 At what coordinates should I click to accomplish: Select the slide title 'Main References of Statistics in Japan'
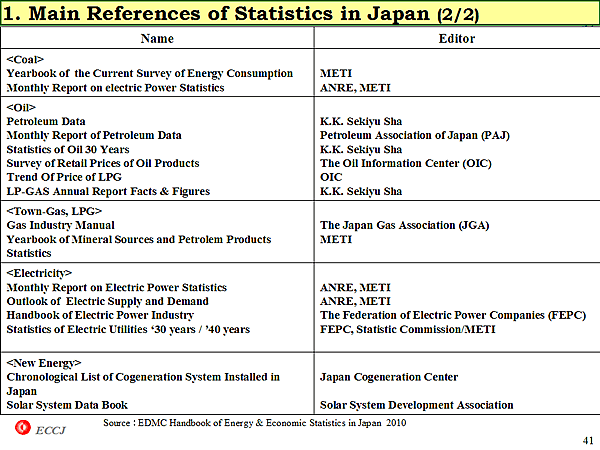[229, 13]
